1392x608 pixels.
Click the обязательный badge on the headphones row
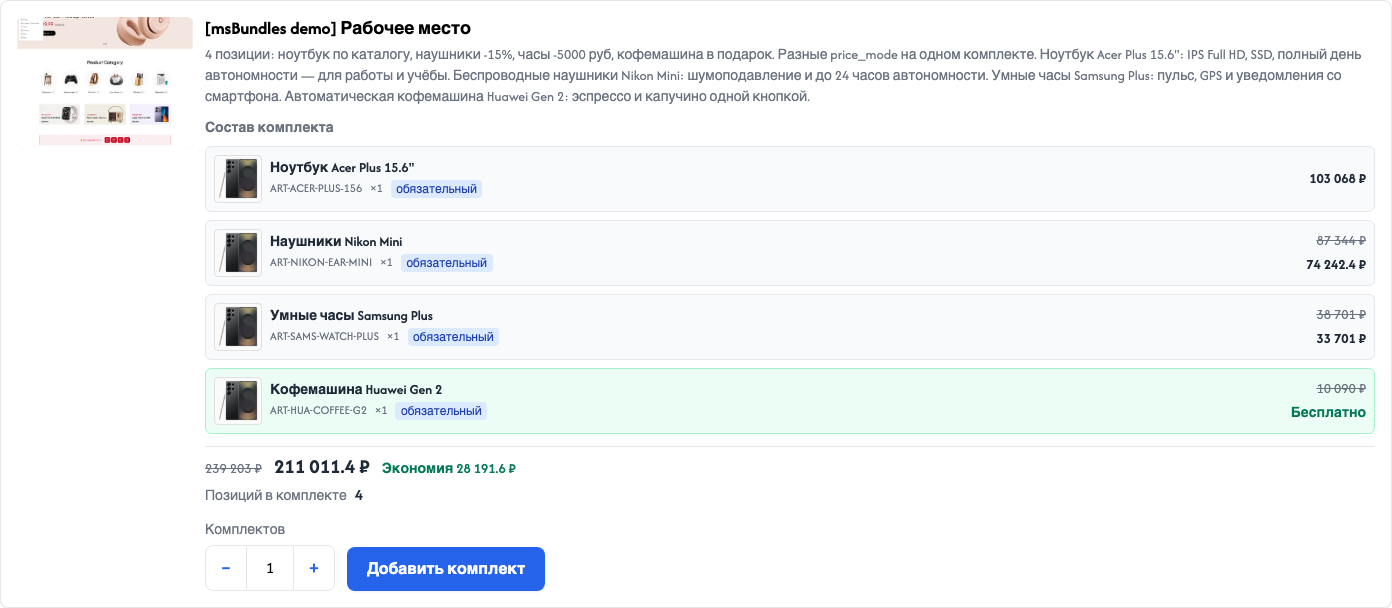(447, 262)
